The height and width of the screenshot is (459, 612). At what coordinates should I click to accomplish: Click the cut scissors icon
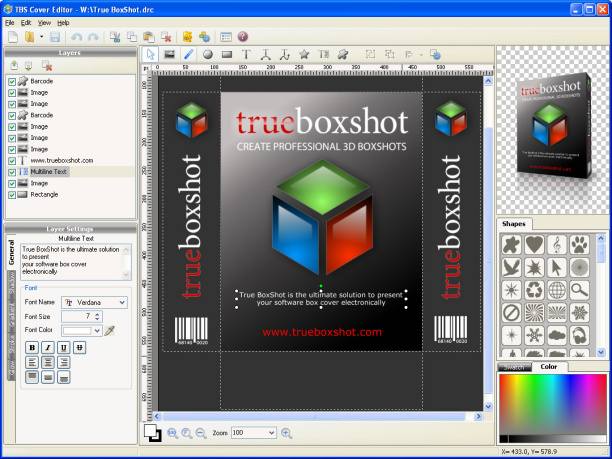(x=115, y=37)
